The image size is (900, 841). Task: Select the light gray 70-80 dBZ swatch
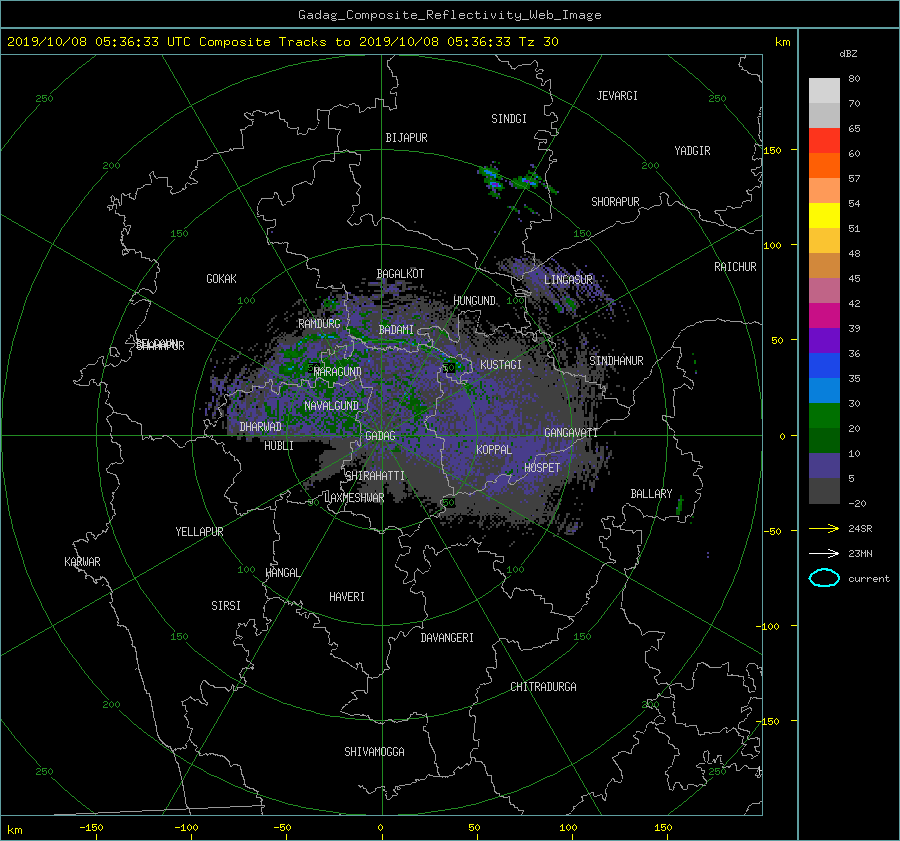coord(824,91)
